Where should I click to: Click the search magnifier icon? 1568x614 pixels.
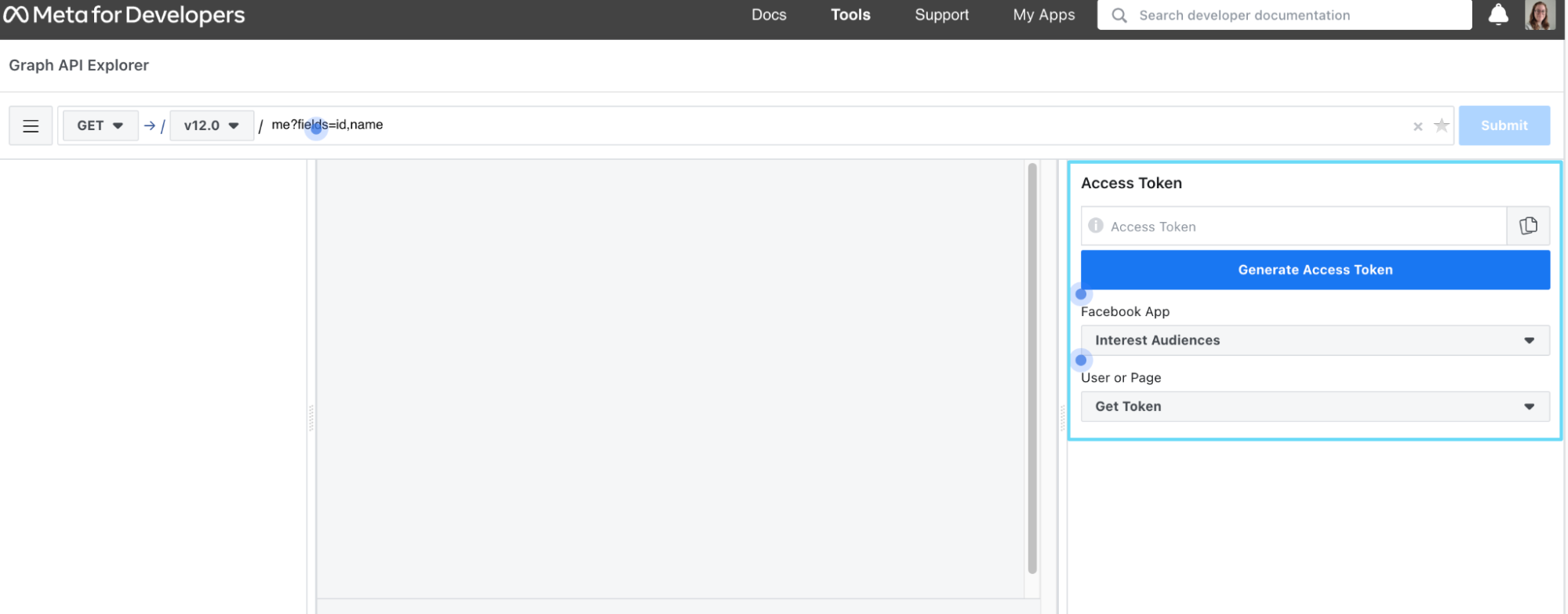coord(1119,15)
